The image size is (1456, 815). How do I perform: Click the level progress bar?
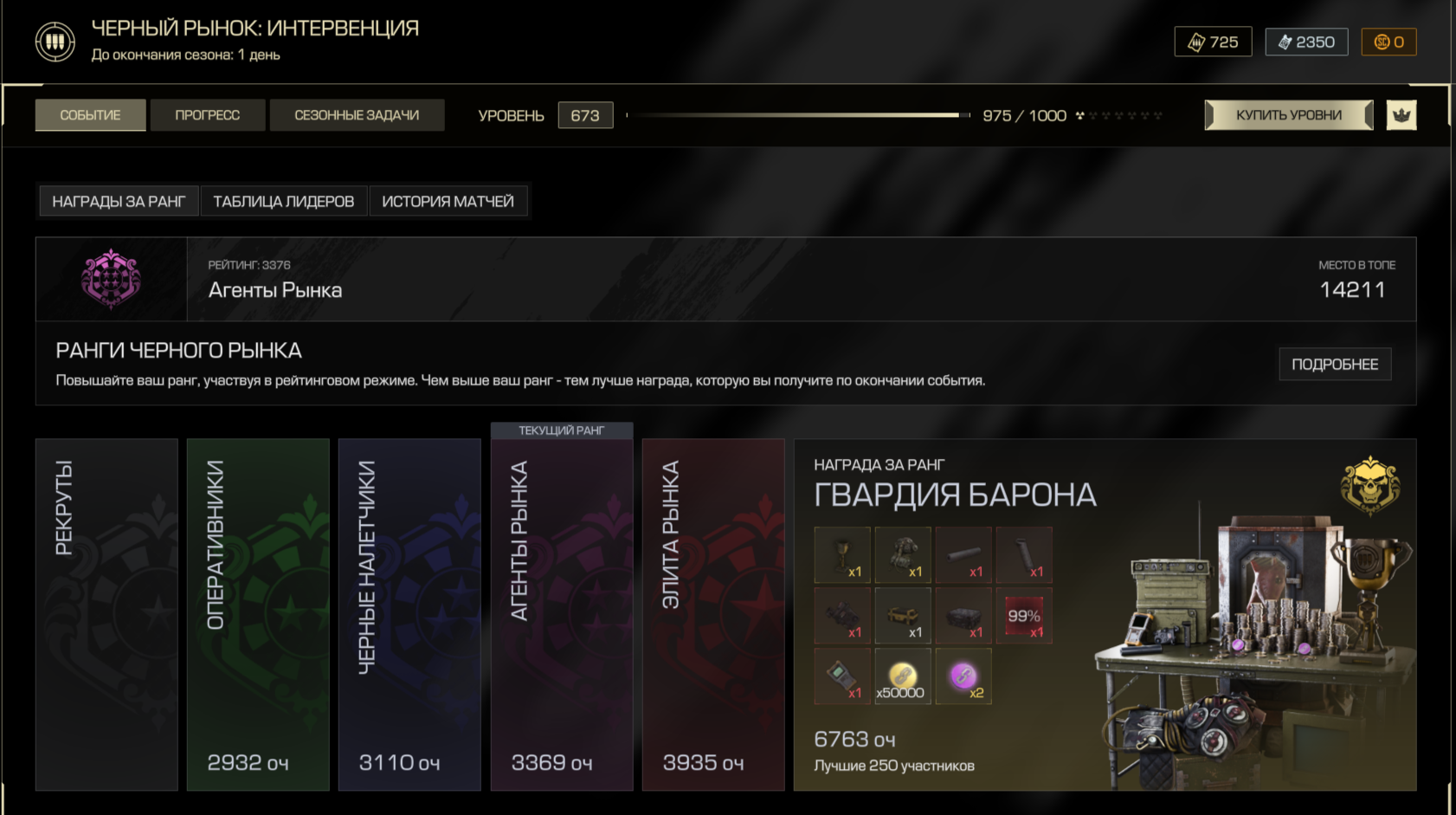[798, 115]
